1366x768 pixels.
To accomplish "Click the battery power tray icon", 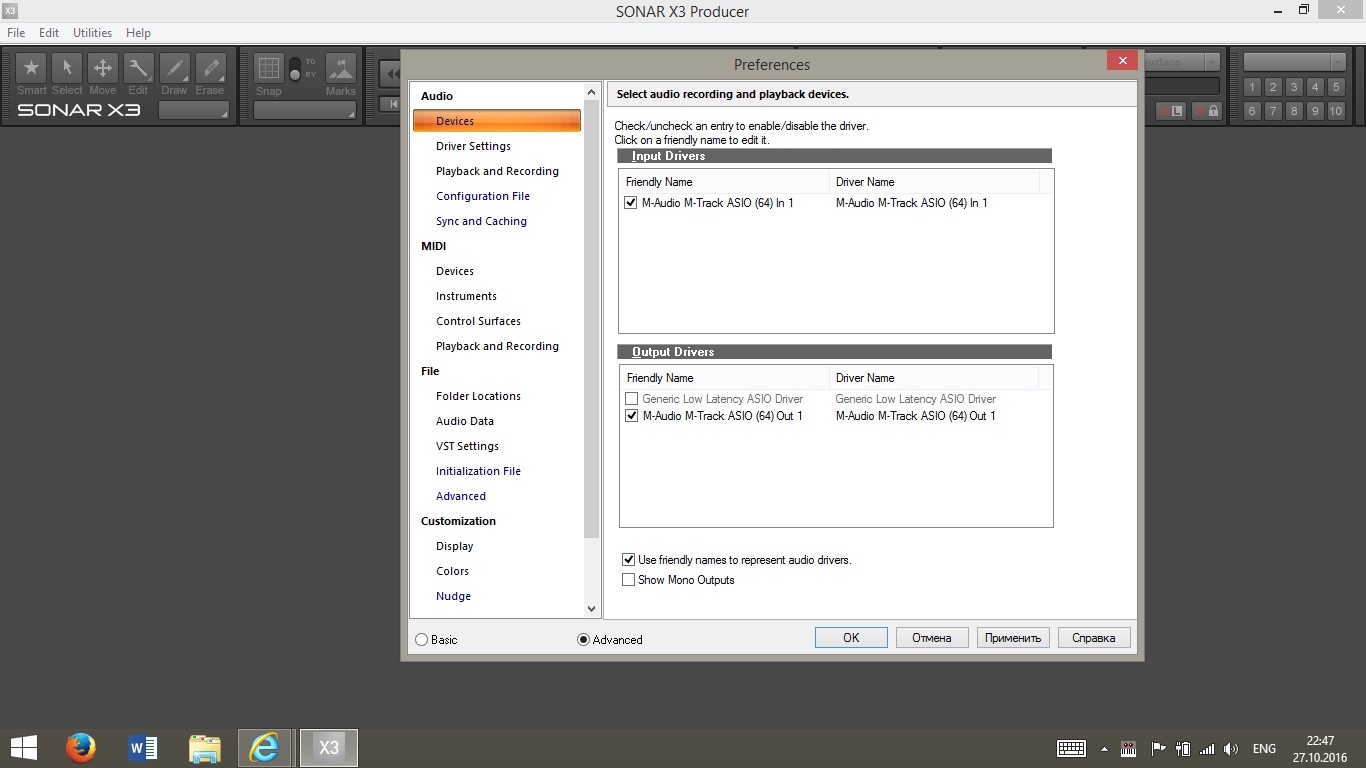I will [x=1182, y=748].
